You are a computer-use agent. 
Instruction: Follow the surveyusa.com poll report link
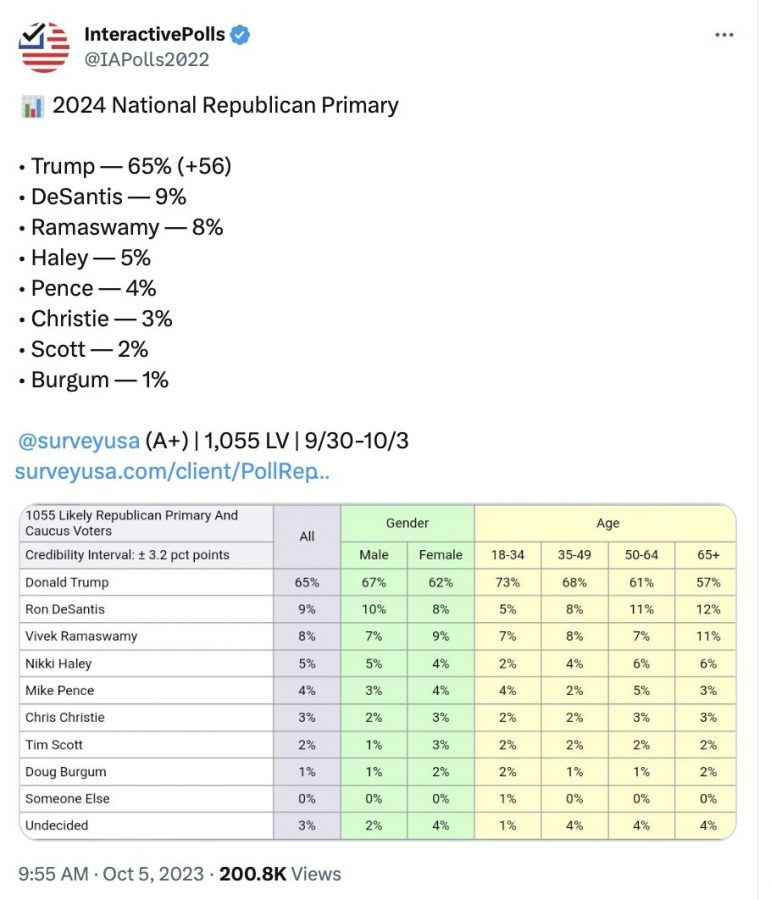172,471
